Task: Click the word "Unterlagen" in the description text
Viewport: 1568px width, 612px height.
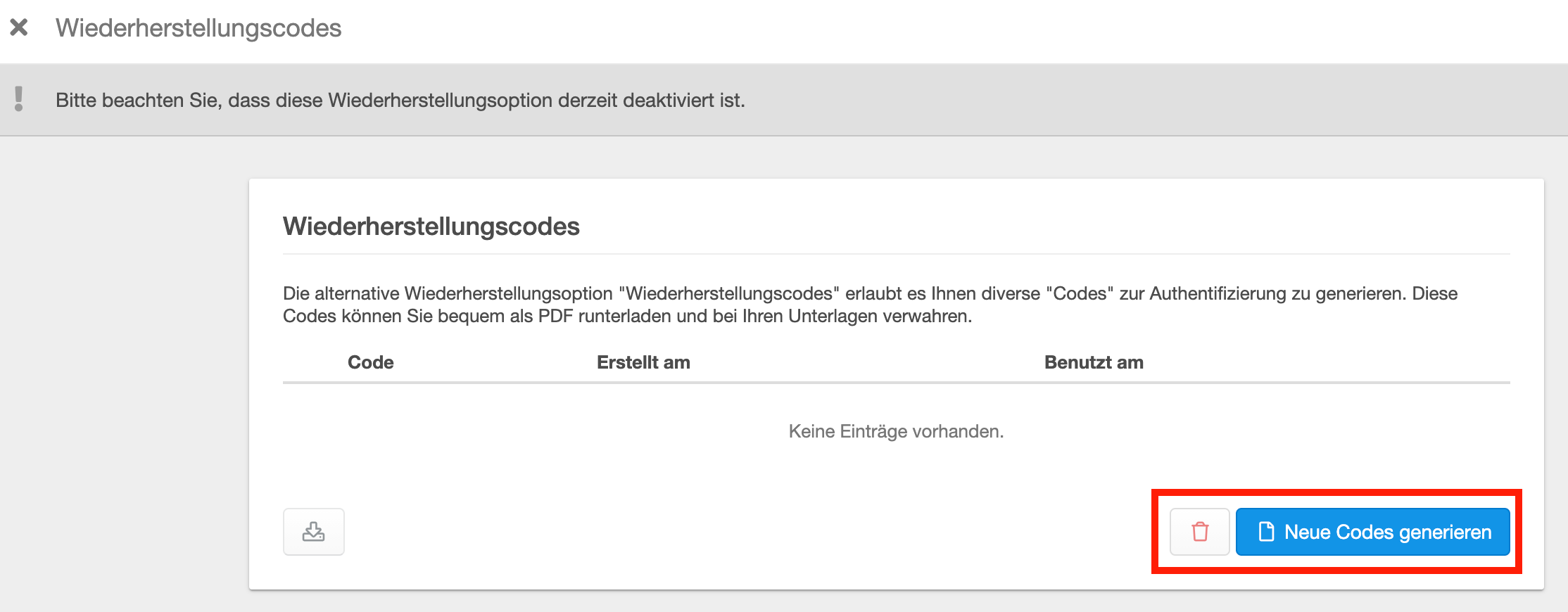Action: tap(833, 317)
